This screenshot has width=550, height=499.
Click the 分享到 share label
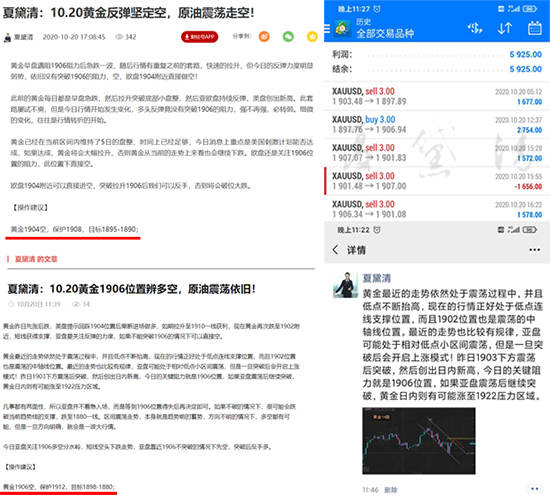click(242, 36)
